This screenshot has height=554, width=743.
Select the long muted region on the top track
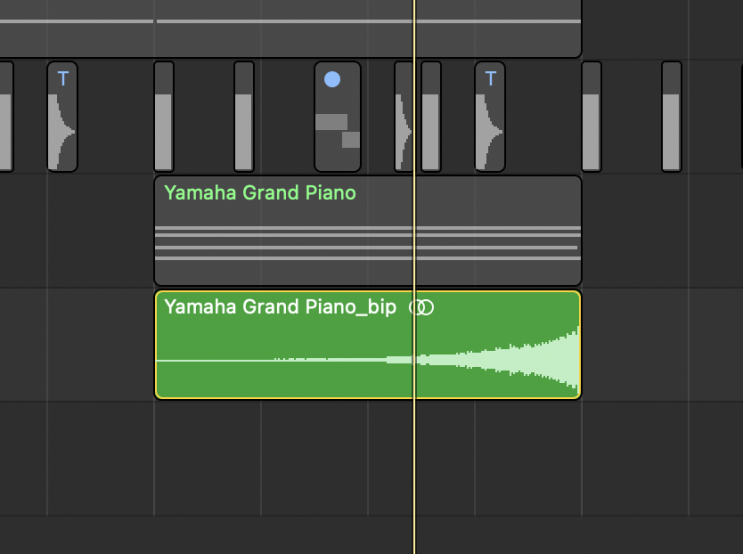click(290, 28)
